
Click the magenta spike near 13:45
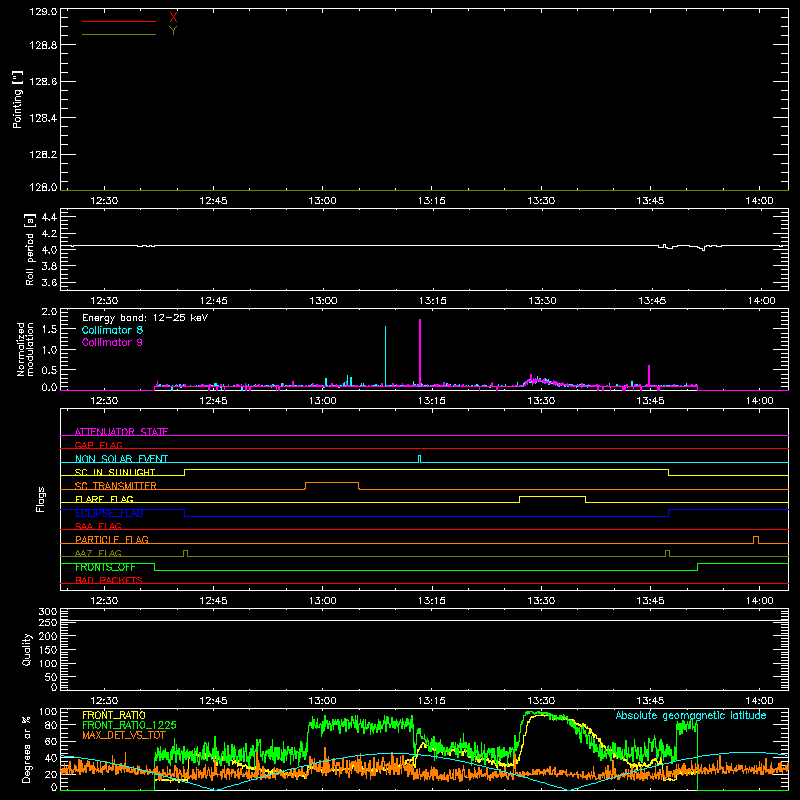[x=649, y=376]
